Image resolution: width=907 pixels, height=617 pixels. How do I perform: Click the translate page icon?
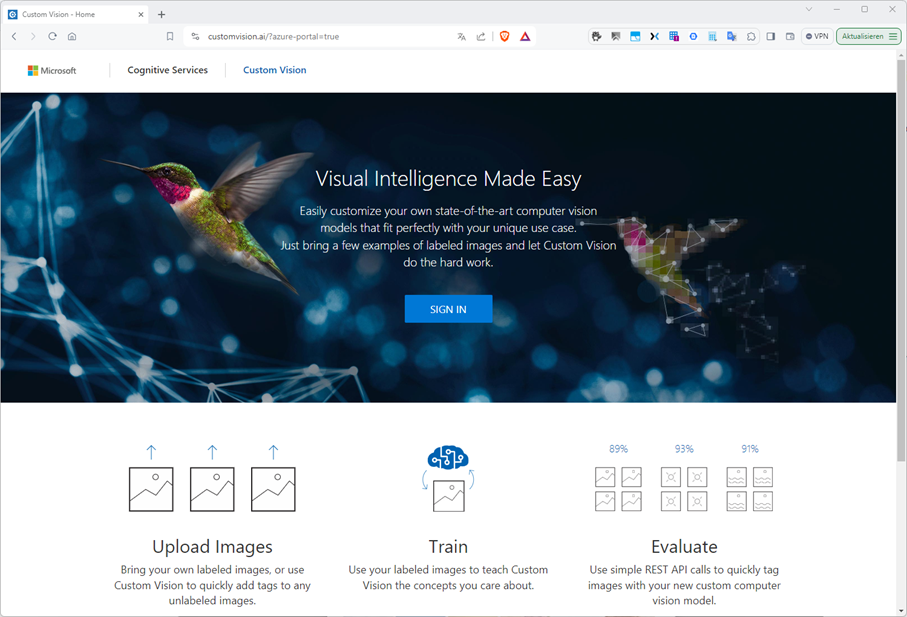tap(461, 36)
